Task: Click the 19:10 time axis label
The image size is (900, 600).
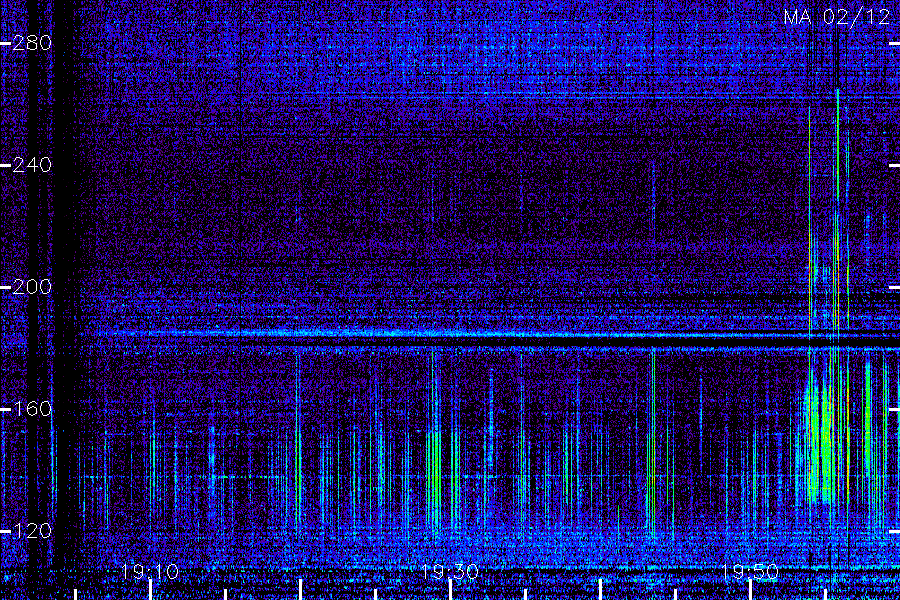Action: pyautogui.click(x=150, y=572)
